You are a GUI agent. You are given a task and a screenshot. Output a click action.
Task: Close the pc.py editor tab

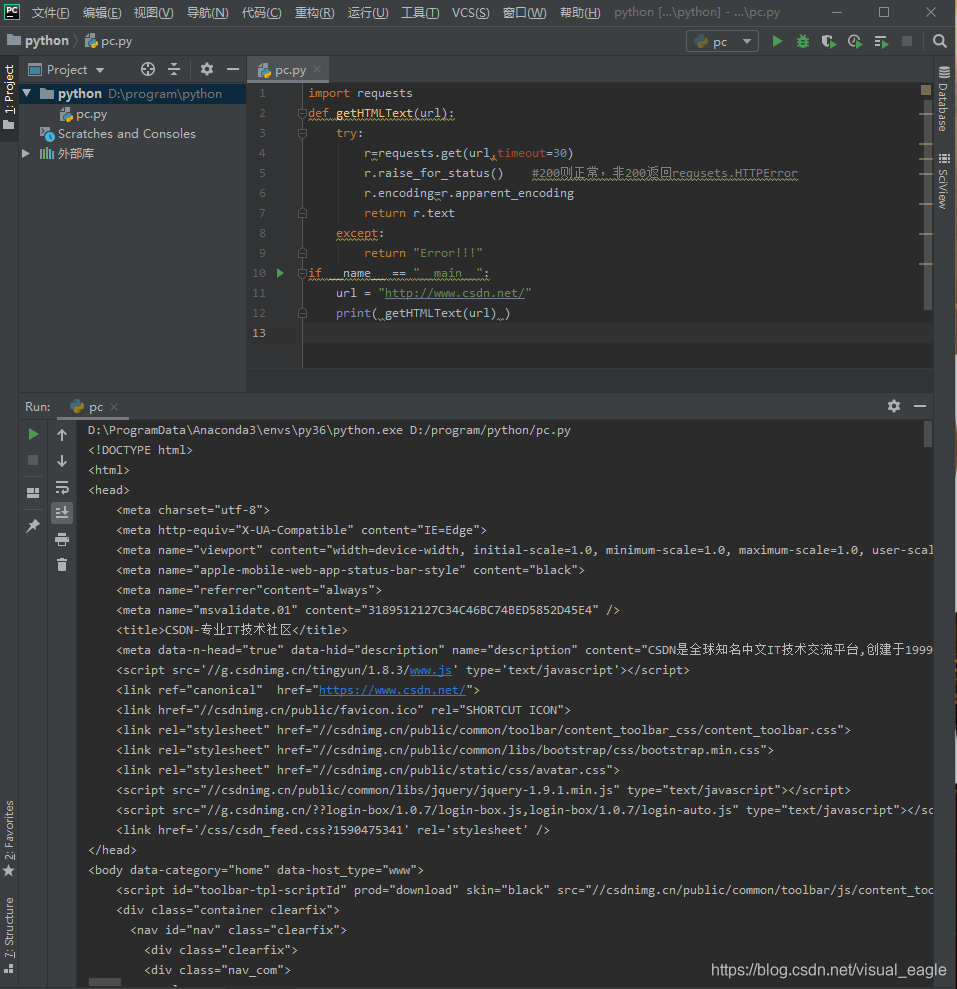click(317, 69)
